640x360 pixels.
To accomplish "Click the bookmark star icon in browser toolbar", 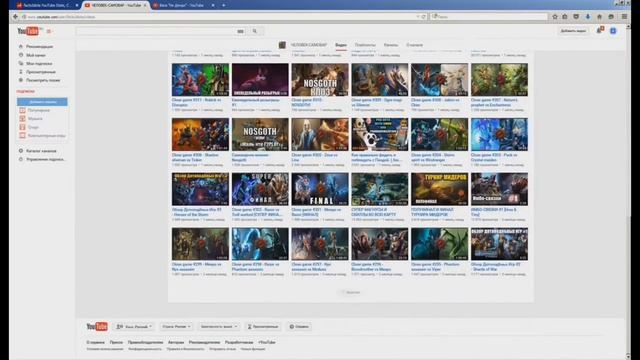I will (x=555, y=17).
